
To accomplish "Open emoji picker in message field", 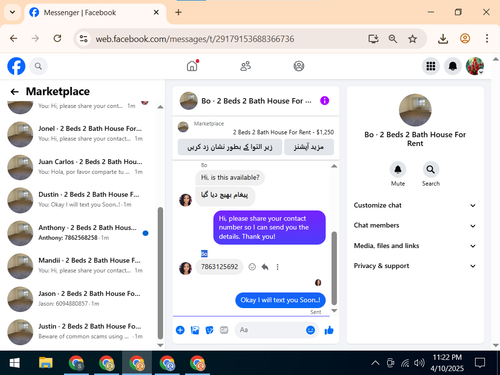I will pyautogui.click(x=310, y=330).
